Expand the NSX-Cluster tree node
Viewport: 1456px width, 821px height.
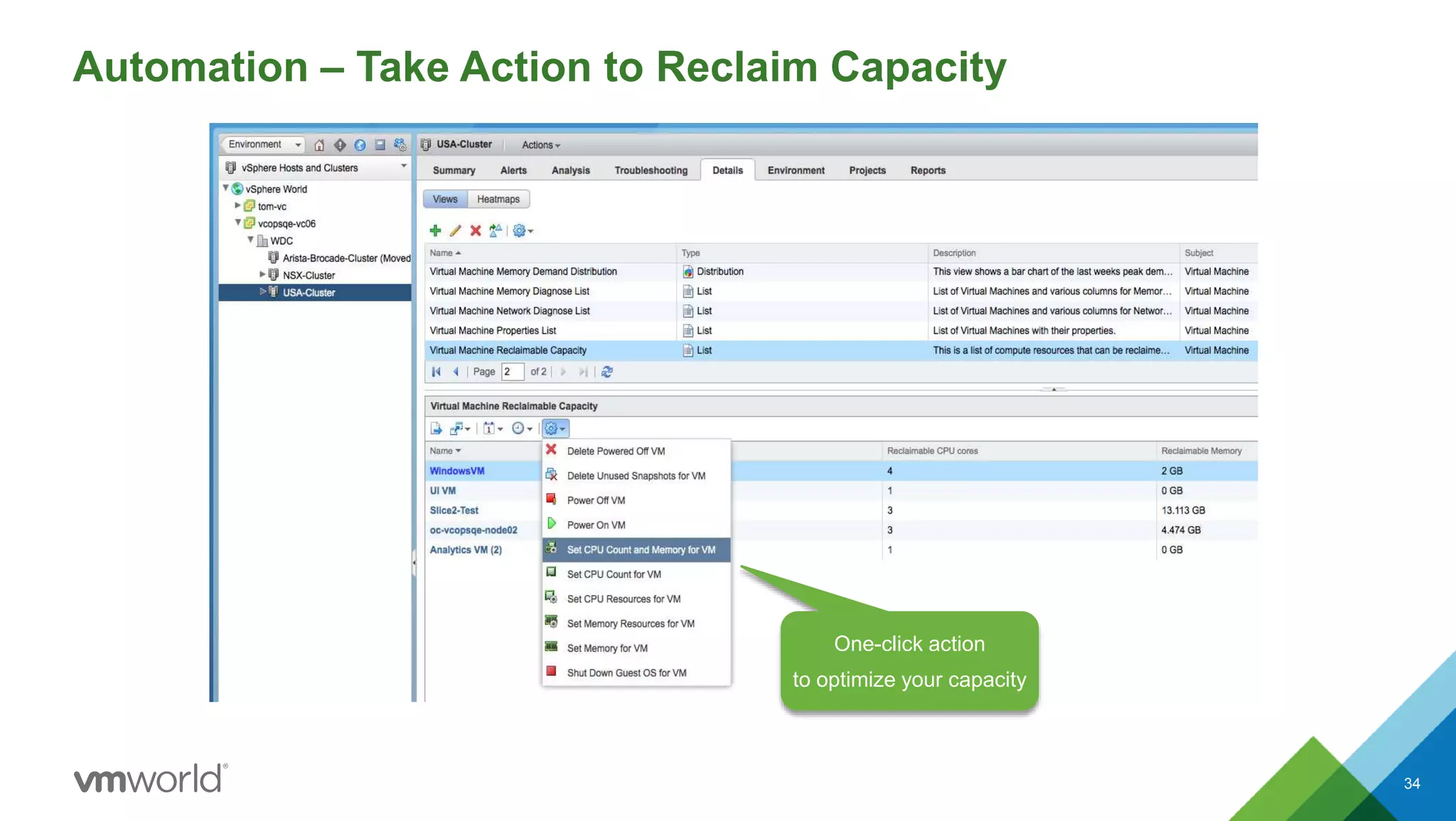262,274
